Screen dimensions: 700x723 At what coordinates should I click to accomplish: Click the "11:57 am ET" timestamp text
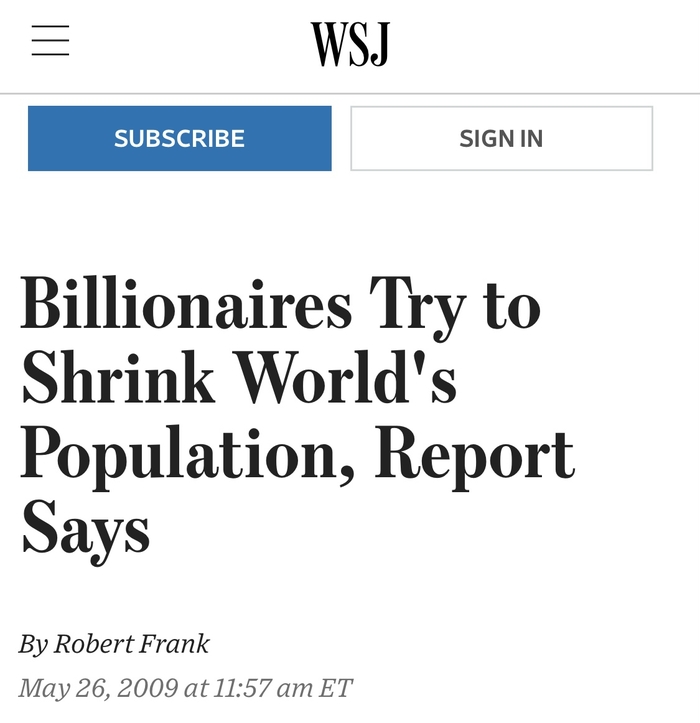pos(283,688)
